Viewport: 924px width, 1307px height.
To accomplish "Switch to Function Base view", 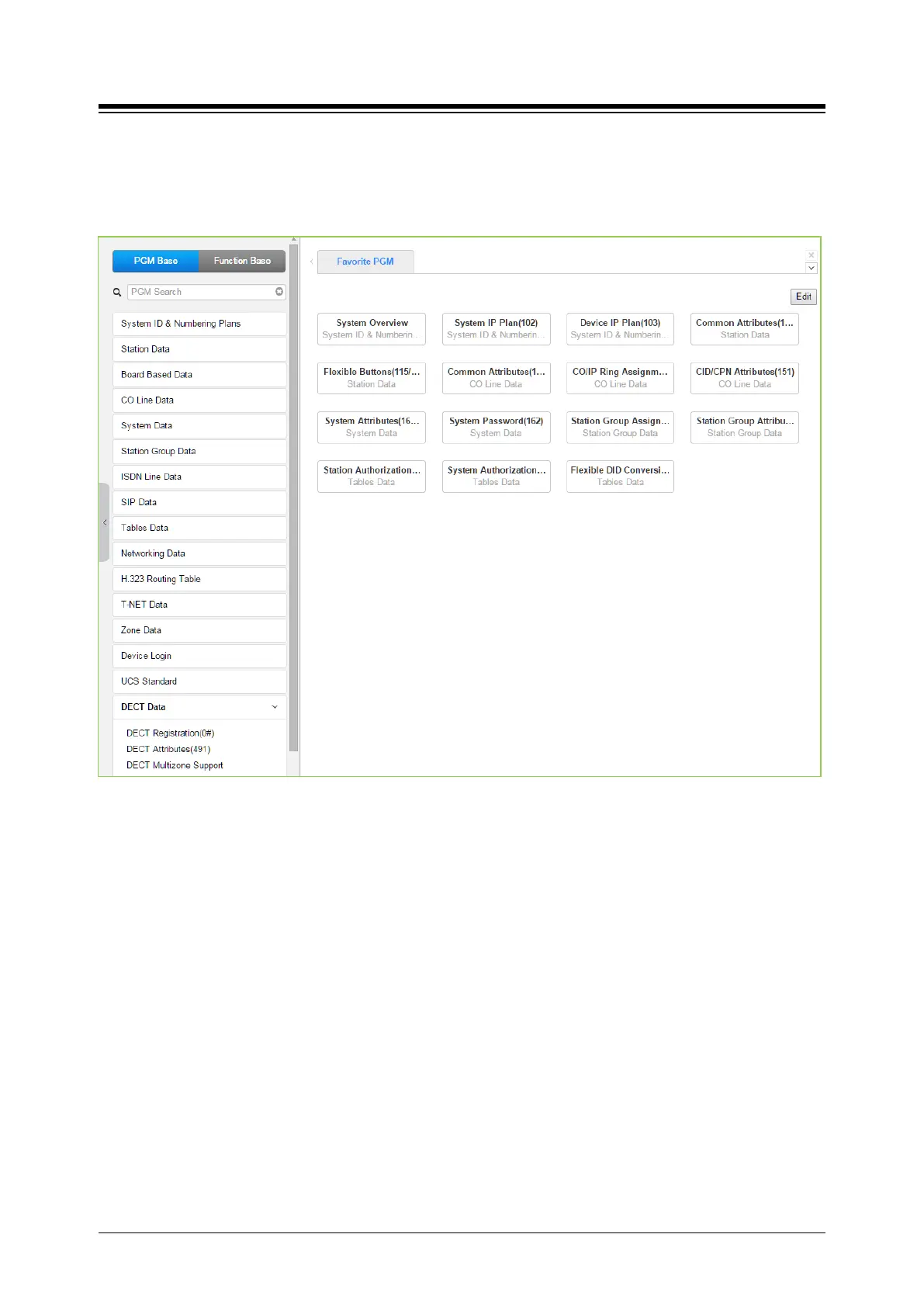I will 242,261.
